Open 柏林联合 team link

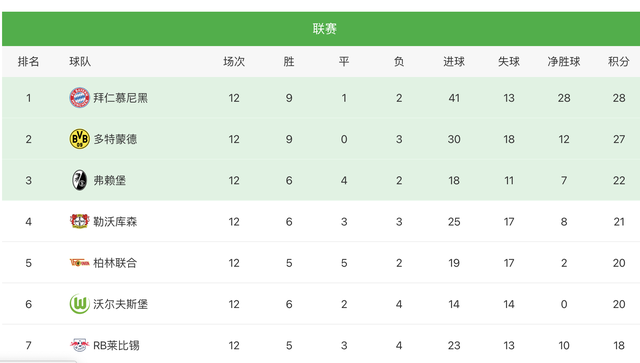[115, 263]
